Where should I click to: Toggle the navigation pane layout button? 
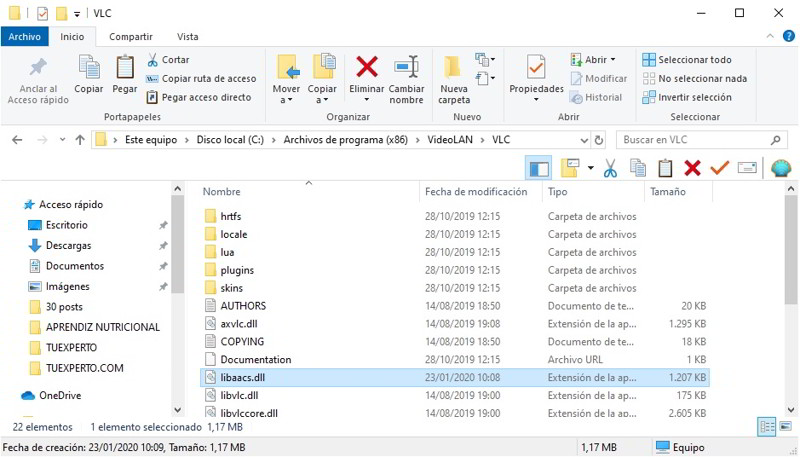pyautogui.click(x=539, y=168)
